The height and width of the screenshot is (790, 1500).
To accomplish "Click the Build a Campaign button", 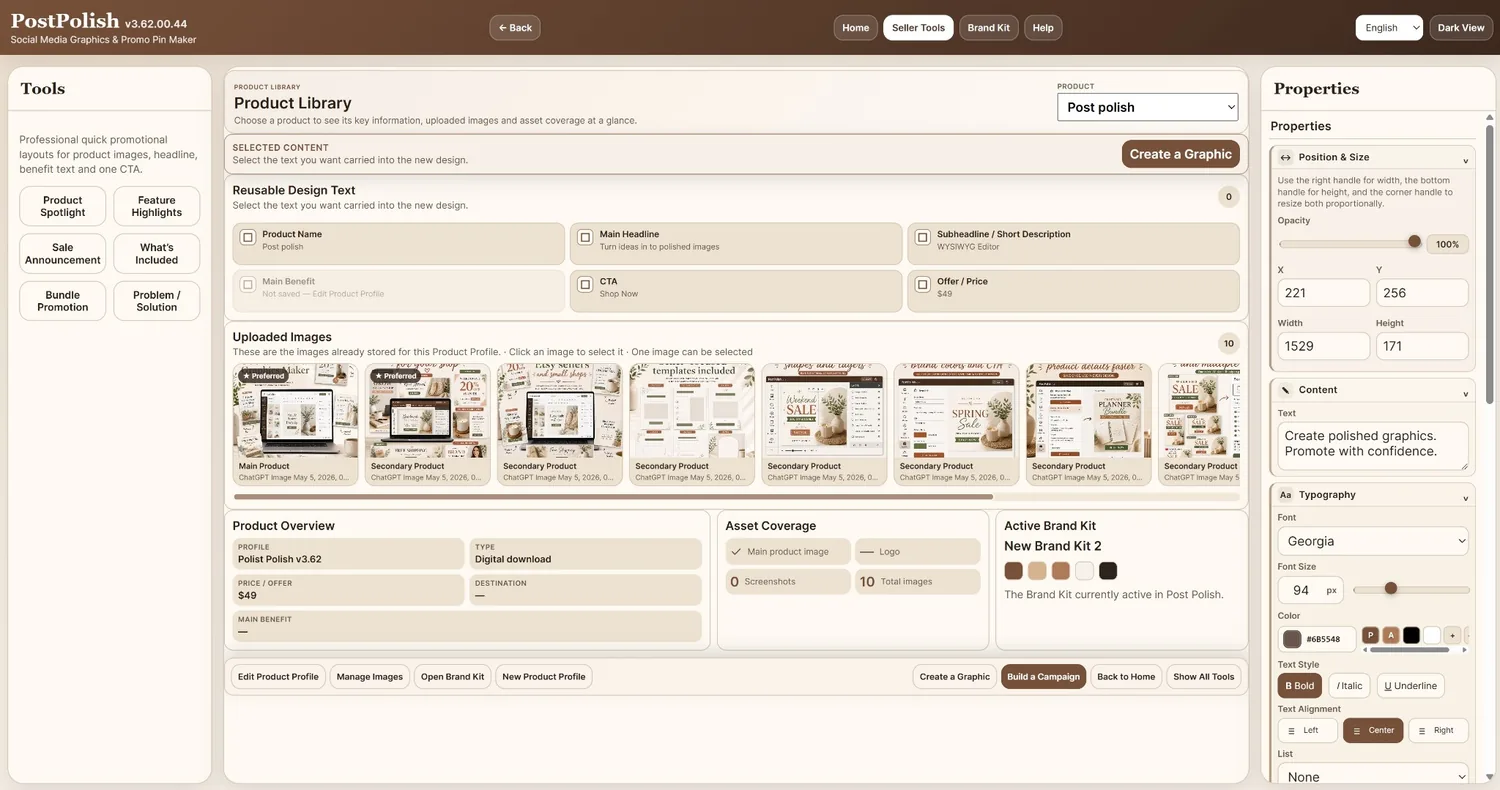I will [1043, 677].
